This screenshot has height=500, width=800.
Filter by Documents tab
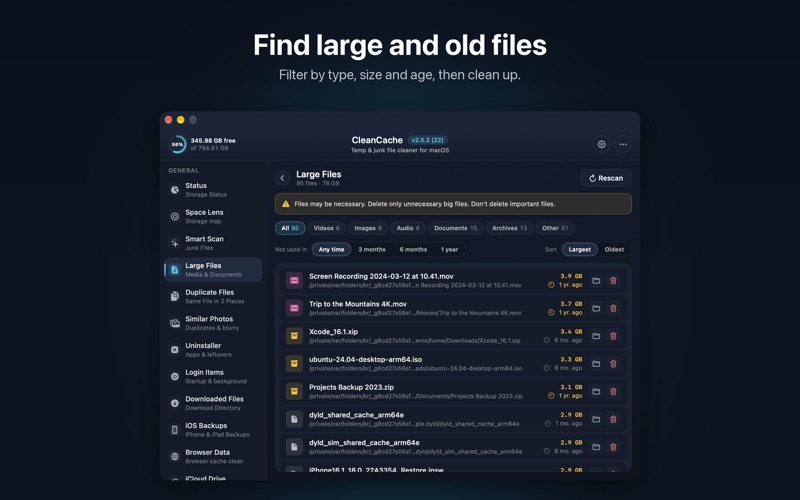click(455, 228)
